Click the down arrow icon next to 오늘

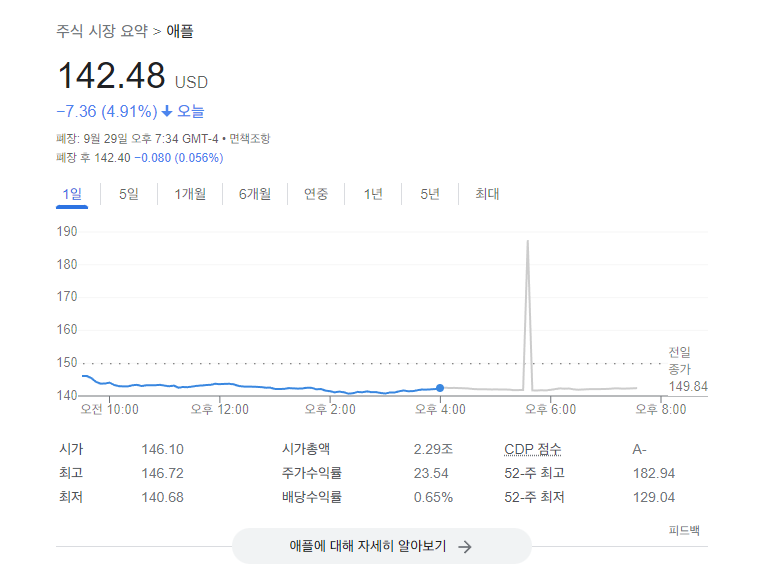point(167,111)
